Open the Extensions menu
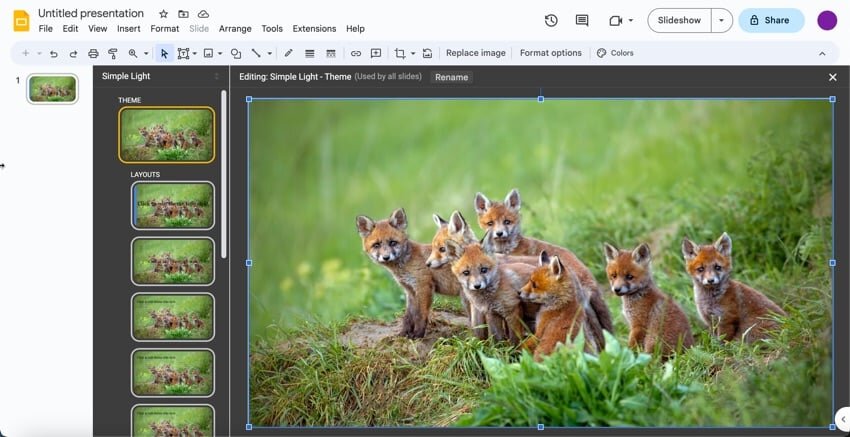 coord(314,29)
